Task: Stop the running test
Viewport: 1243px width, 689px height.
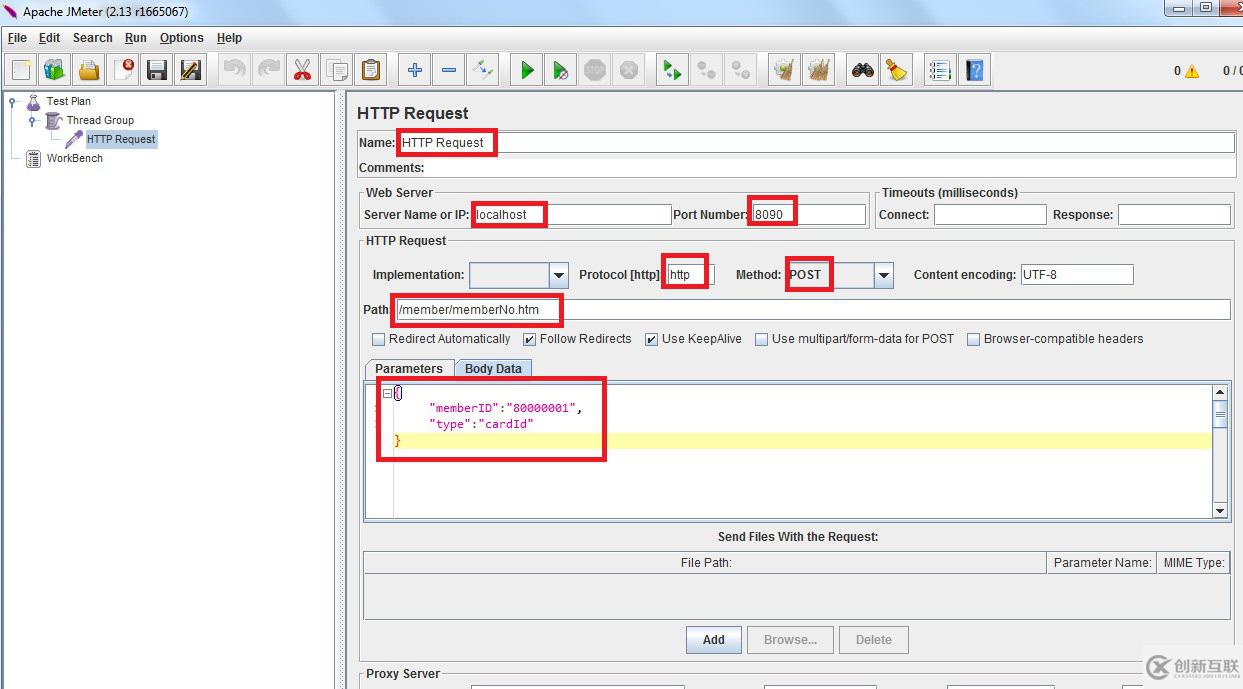Action: 595,70
